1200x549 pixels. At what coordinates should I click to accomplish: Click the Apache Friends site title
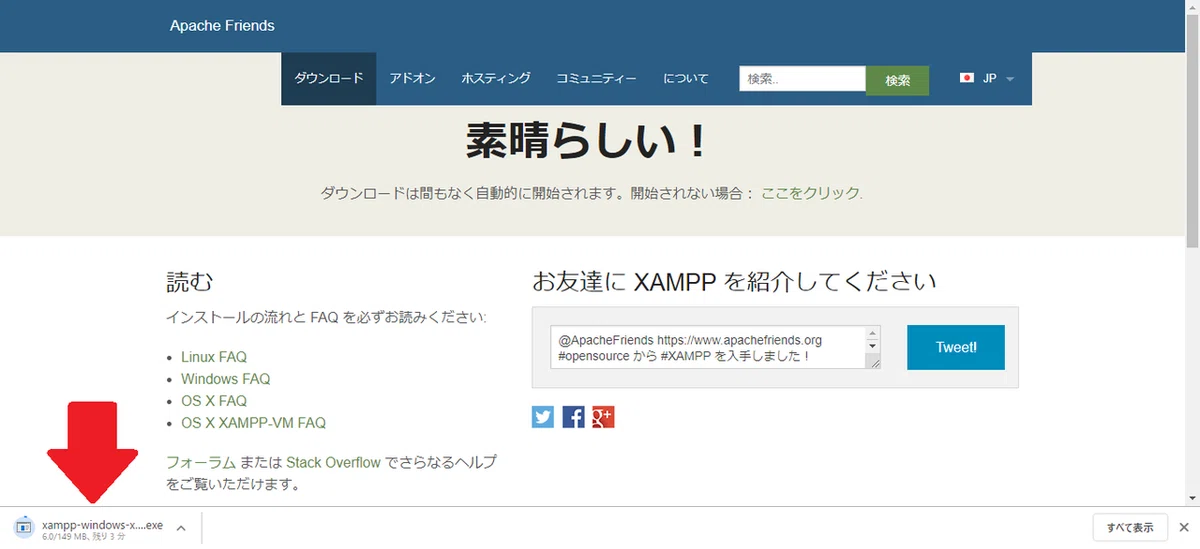(x=222, y=25)
